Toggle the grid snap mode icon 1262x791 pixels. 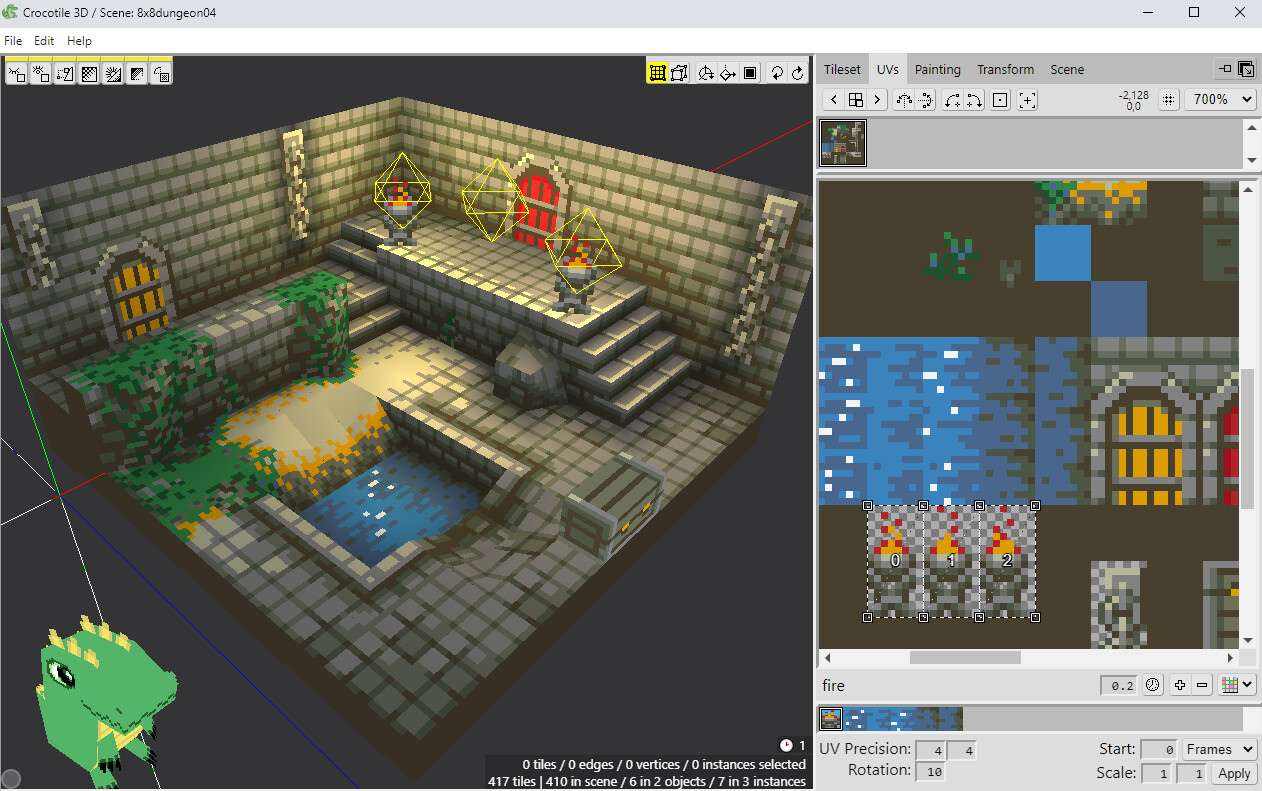click(658, 72)
